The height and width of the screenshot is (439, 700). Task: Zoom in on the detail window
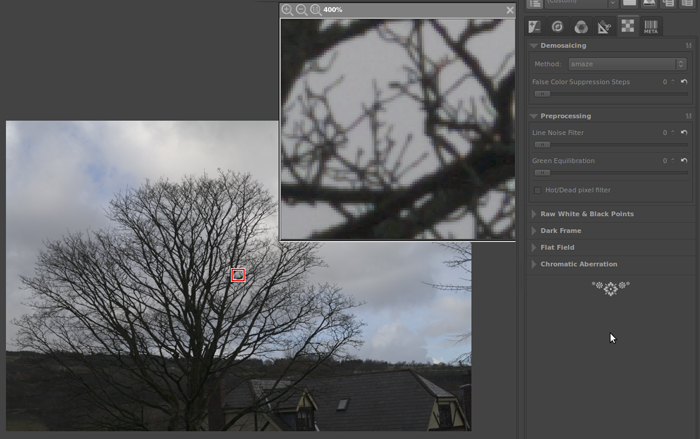pyautogui.click(x=288, y=10)
